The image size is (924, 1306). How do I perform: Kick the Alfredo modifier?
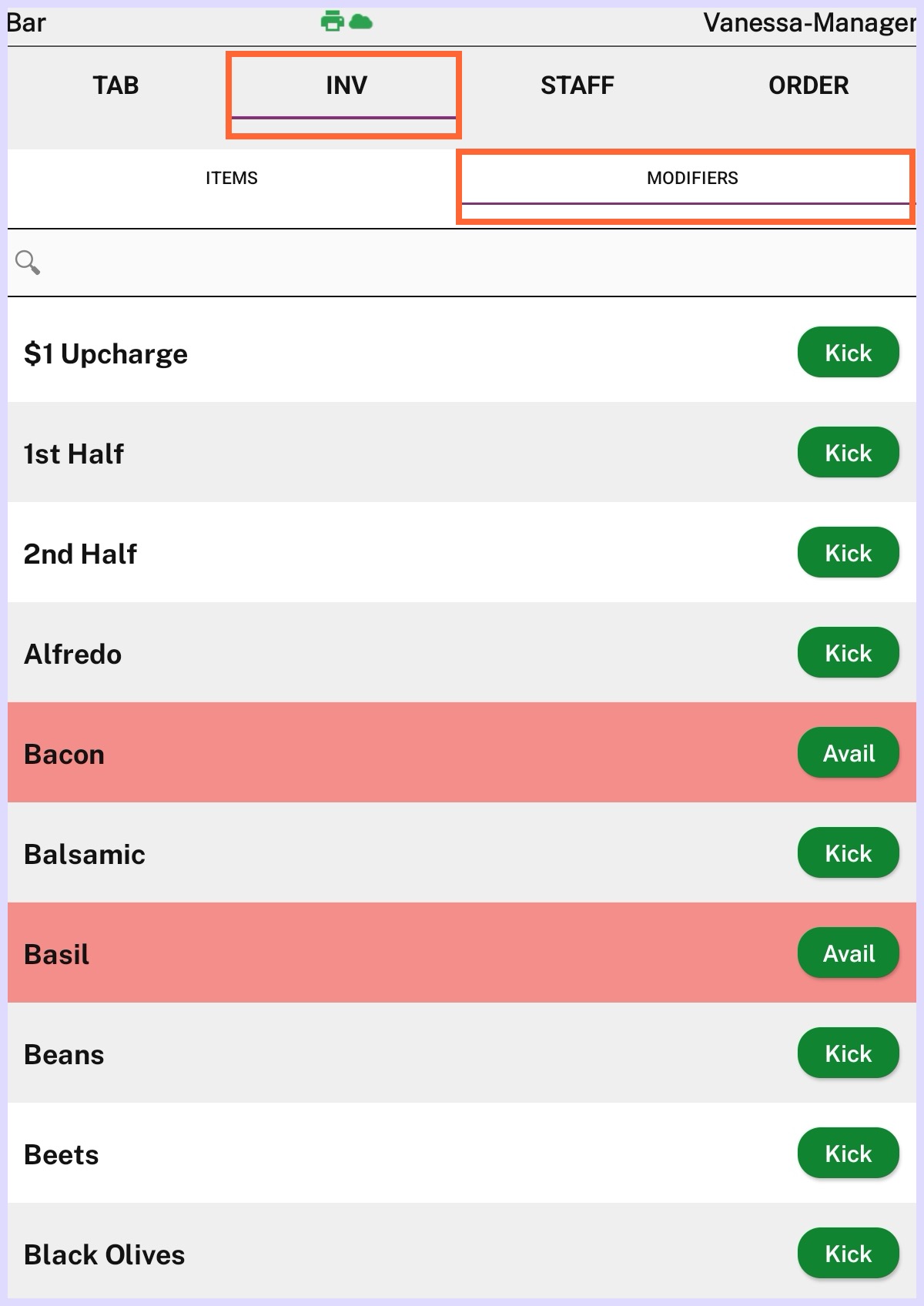[848, 653]
